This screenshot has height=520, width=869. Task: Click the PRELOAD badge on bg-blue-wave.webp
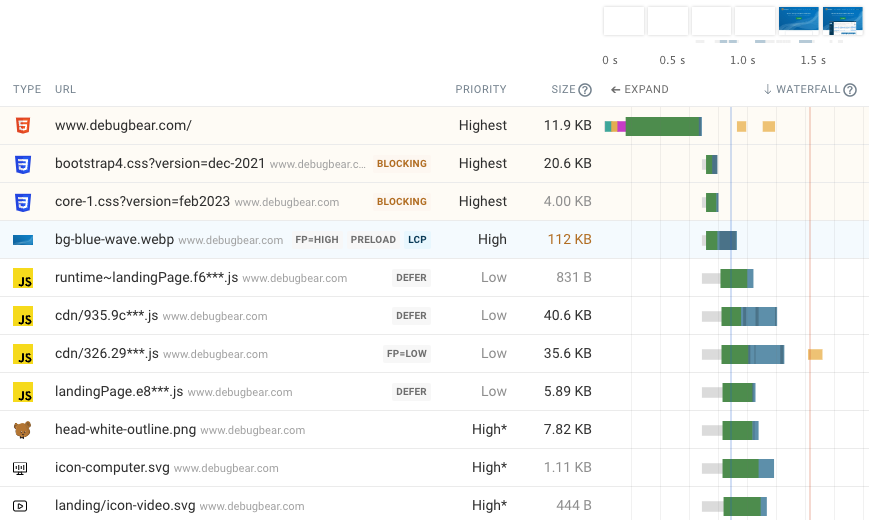coord(373,240)
